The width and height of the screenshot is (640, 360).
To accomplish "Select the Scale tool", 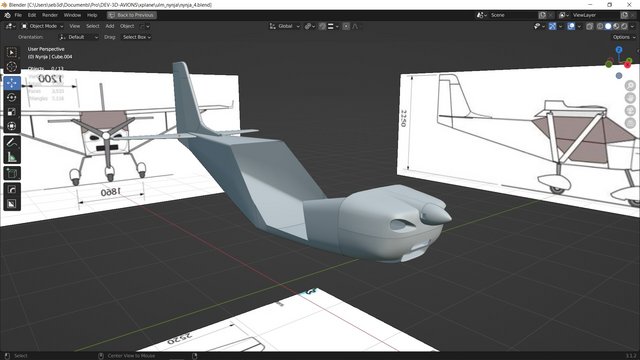I will pos(12,112).
